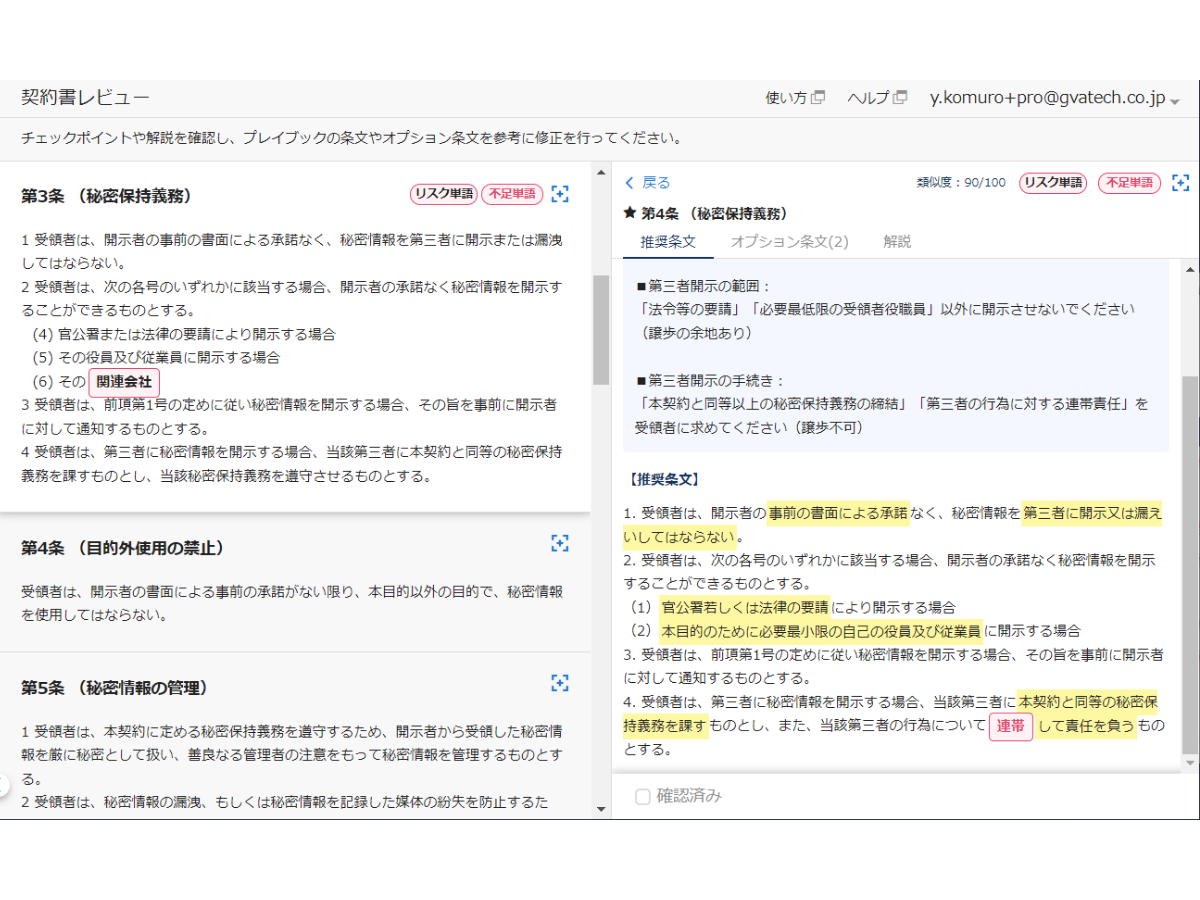
Task: Click left panel scroll-down arrow
Action: click(x=601, y=808)
